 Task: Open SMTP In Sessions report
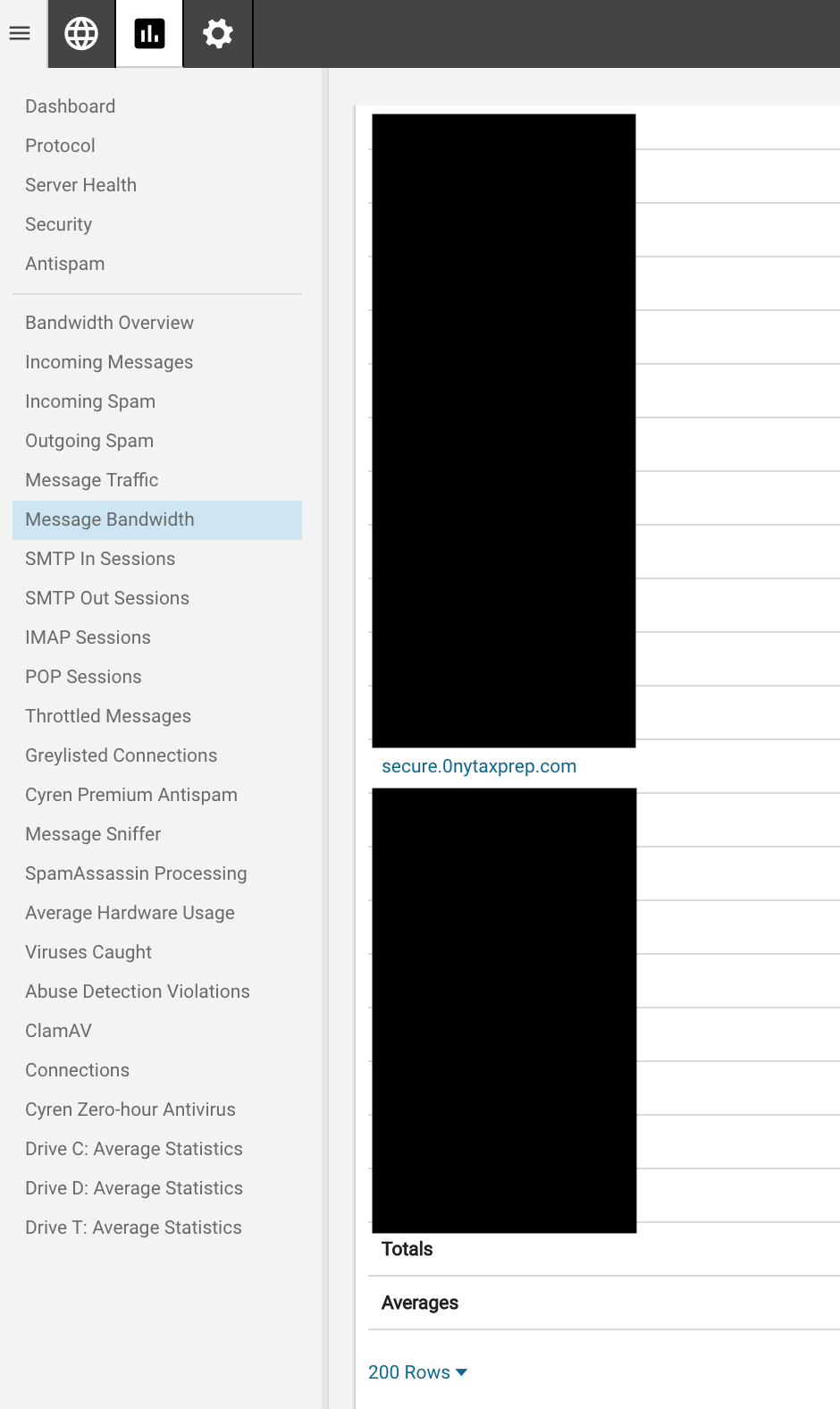pos(100,559)
